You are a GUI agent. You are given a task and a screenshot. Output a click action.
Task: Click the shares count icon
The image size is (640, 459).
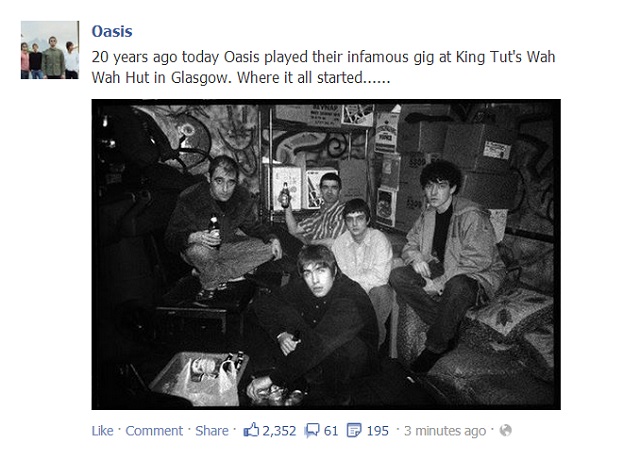click(356, 431)
